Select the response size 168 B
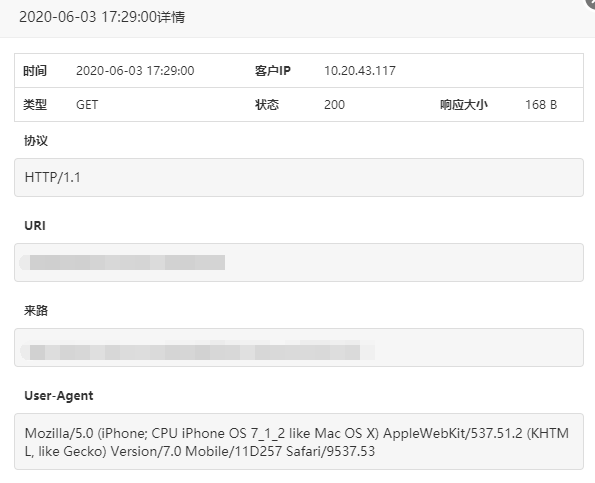This screenshot has width=595, height=483. point(541,105)
